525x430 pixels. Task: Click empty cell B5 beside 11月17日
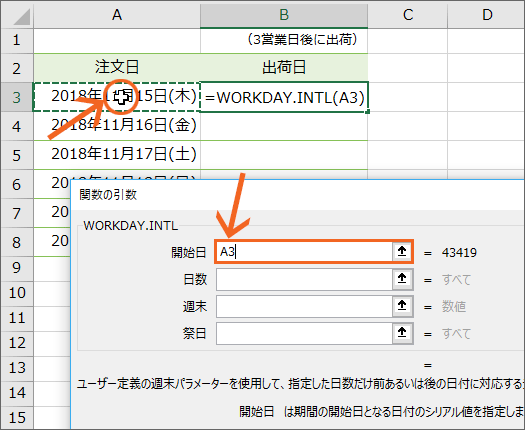(x=284, y=155)
